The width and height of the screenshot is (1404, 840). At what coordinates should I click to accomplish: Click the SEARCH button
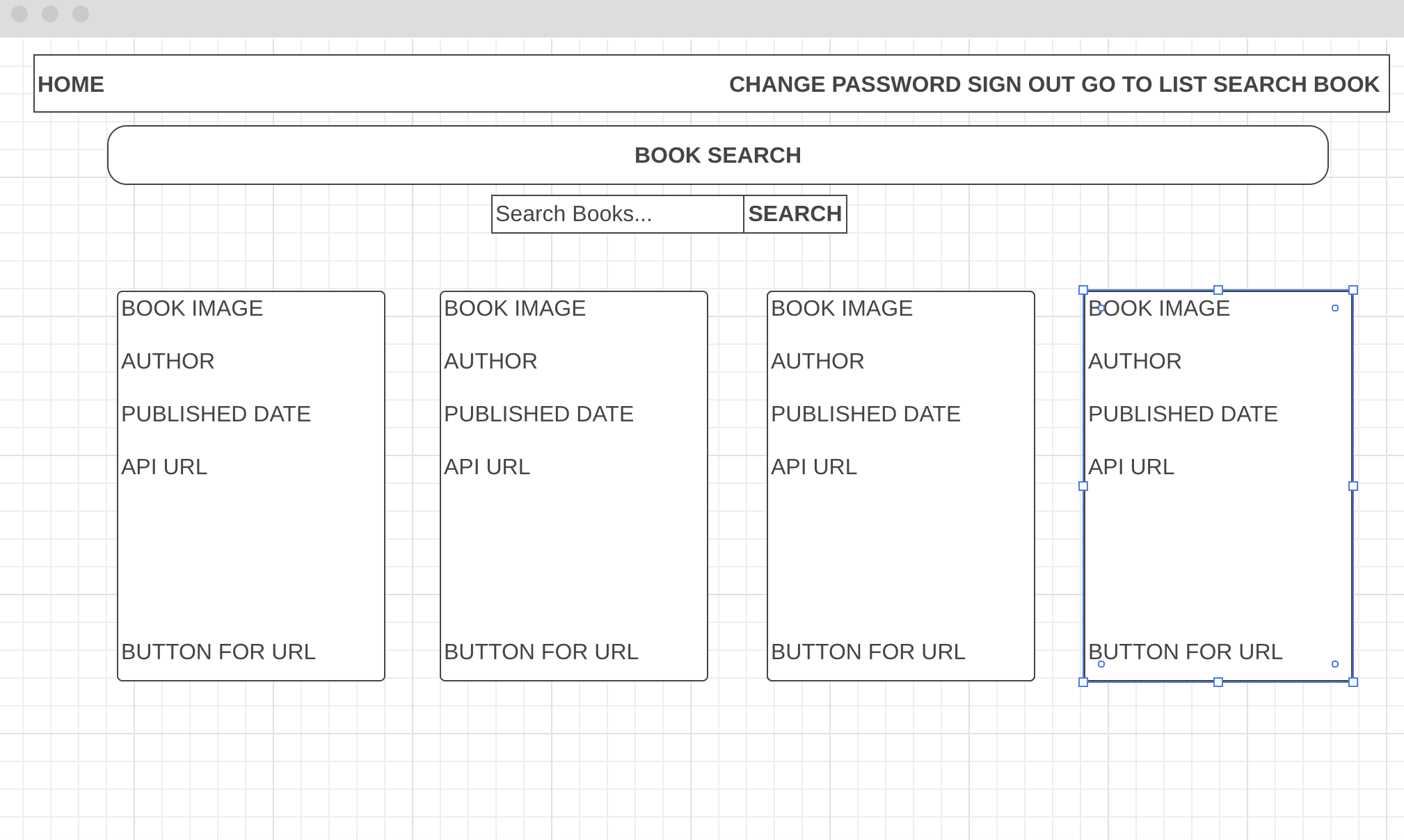click(795, 214)
